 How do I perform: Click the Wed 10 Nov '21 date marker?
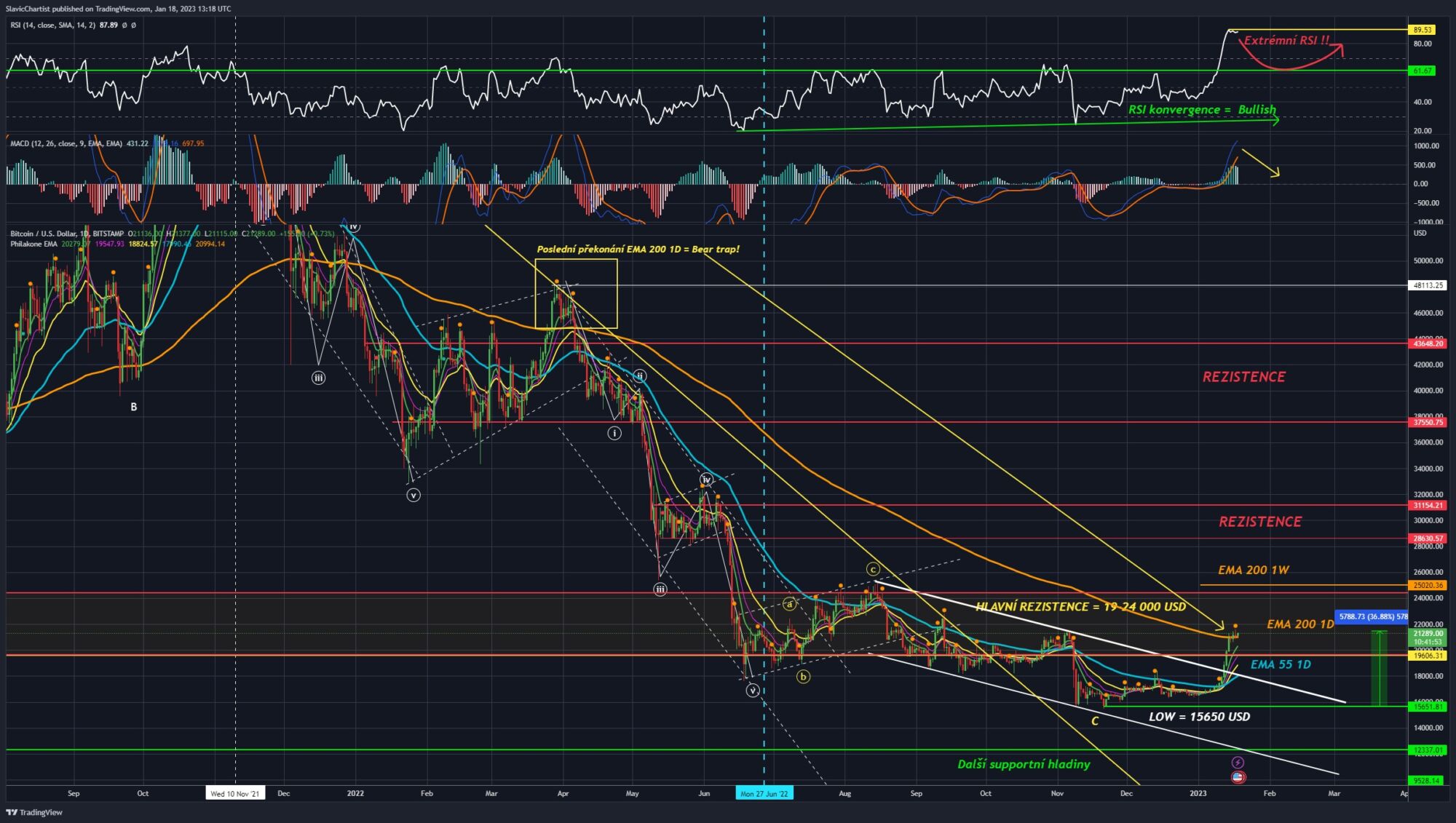235,793
